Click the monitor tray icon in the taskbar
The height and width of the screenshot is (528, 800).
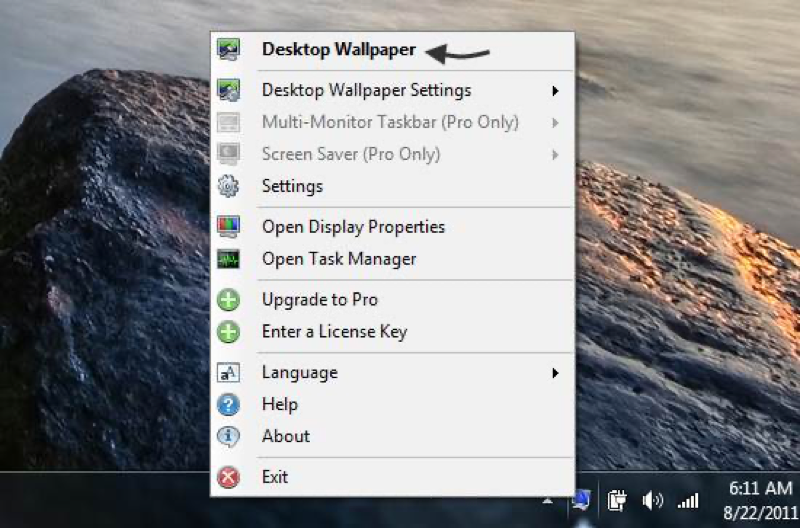coord(582,501)
